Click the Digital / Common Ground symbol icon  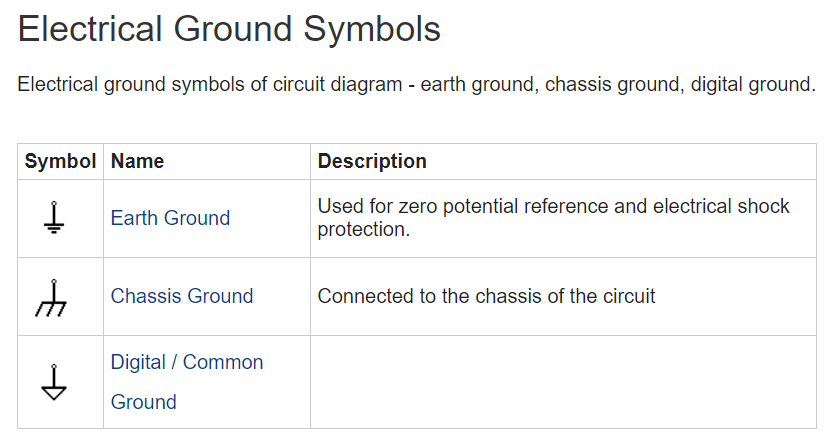pos(55,382)
